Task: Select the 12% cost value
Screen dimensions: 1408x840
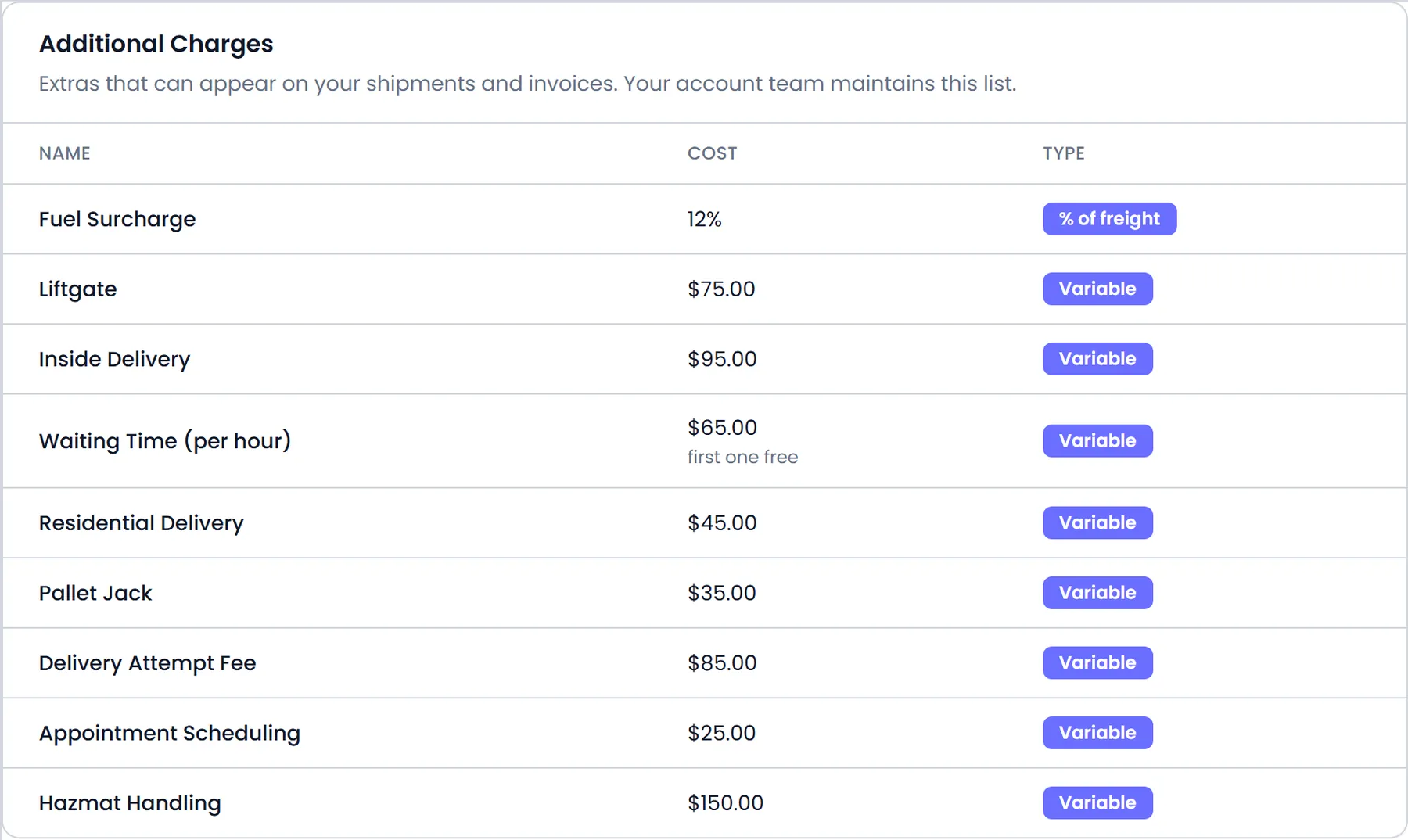Action: pos(704,219)
